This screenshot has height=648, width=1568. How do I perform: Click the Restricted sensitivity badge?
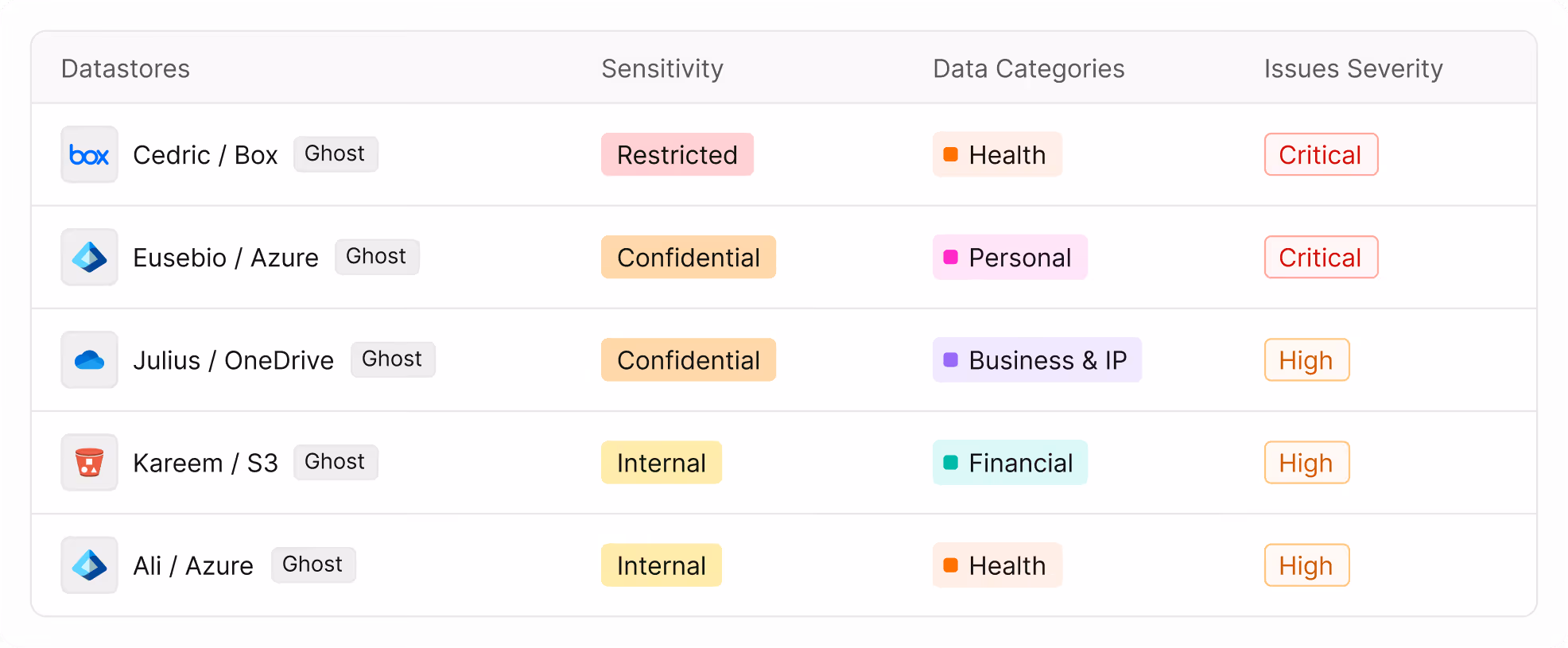(677, 155)
